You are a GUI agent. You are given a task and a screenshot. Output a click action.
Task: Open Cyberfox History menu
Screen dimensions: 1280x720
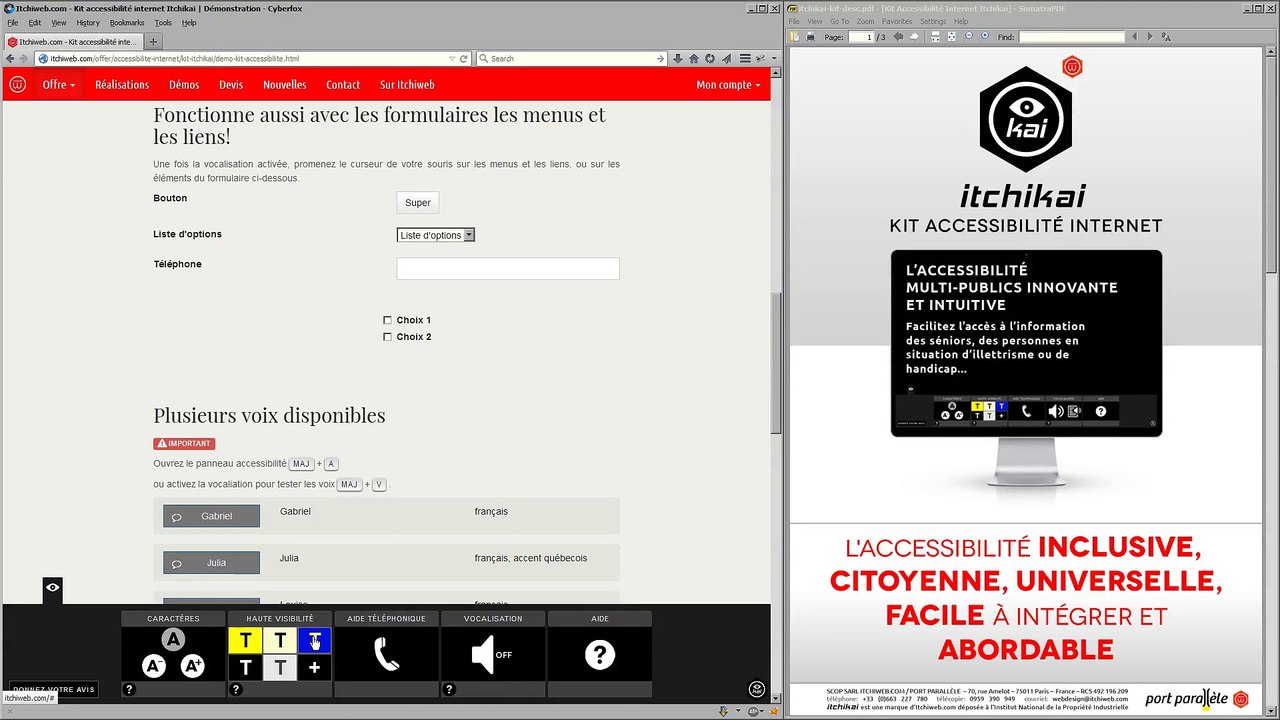[x=88, y=22]
